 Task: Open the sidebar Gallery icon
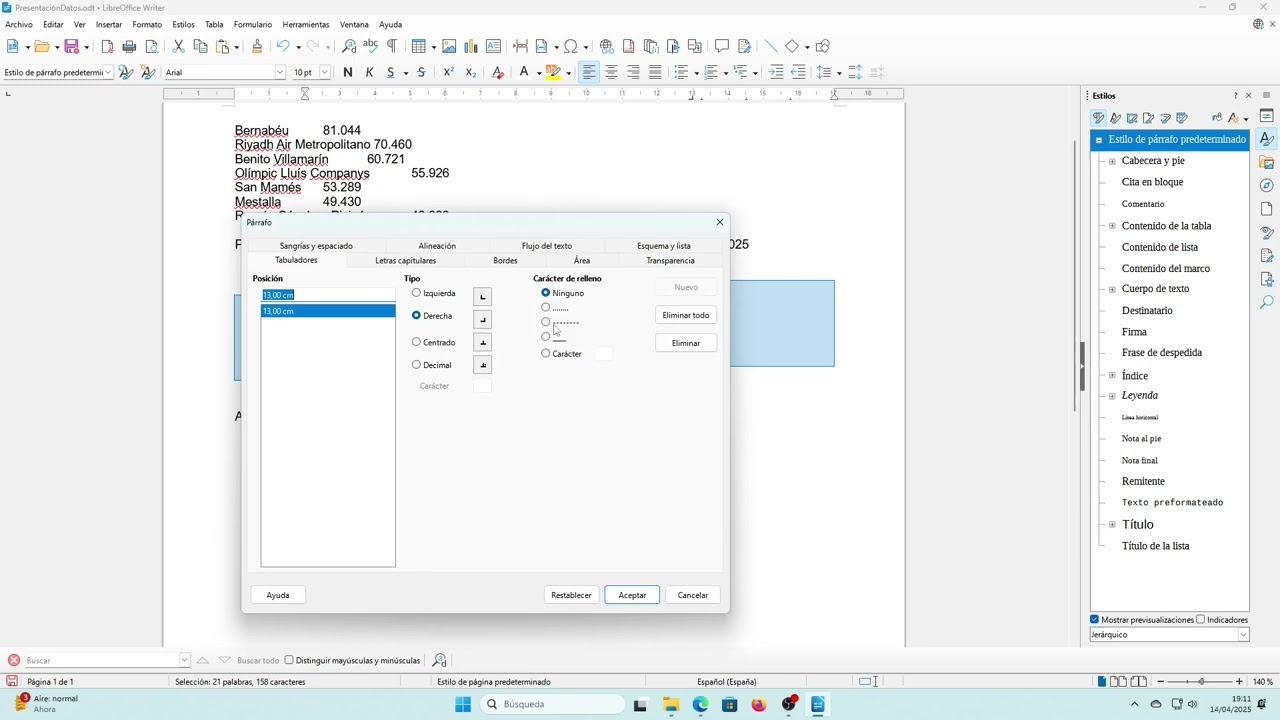[x=1267, y=162]
